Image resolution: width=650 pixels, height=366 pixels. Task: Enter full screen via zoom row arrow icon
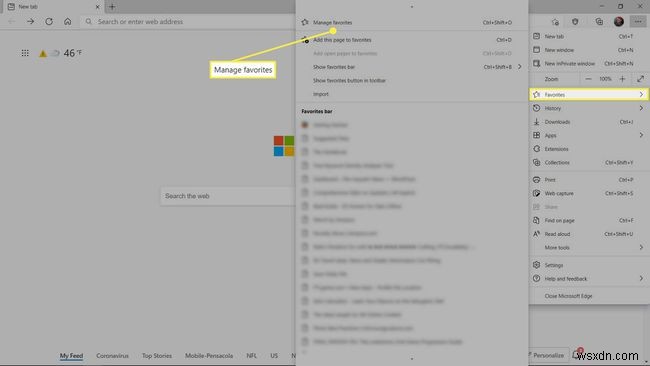(x=640, y=79)
